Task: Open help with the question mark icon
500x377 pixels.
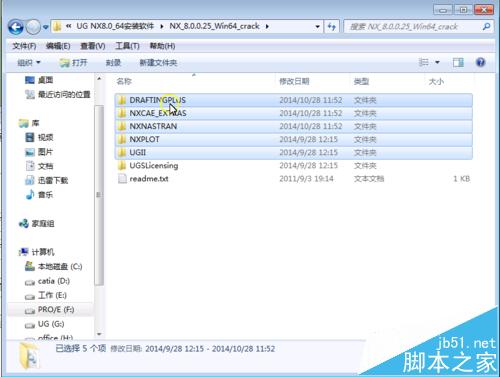Action: [x=480, y=62]
